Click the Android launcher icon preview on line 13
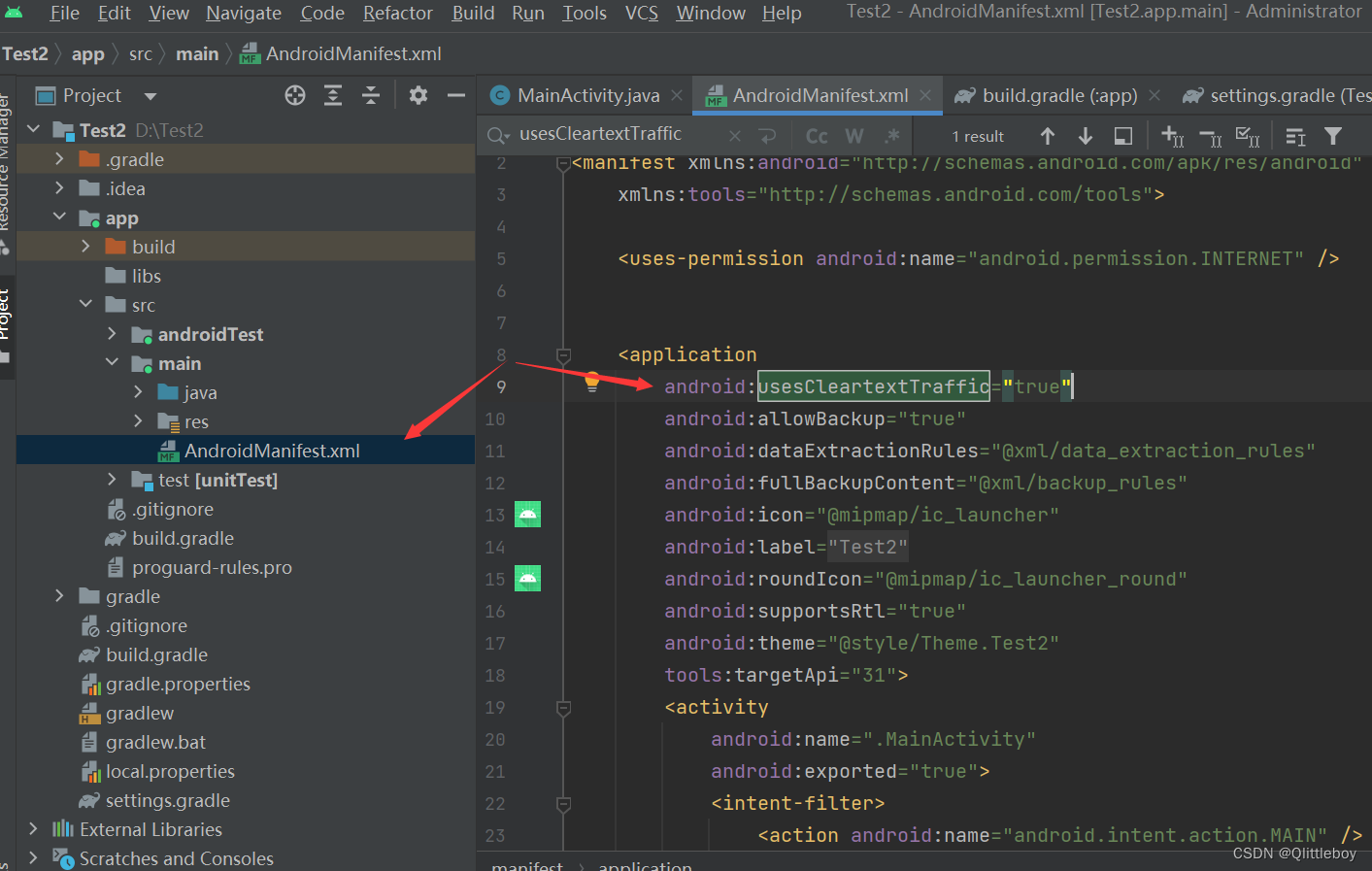The width and height of the screenshot is (1372, 871). (x=527, y=514)
